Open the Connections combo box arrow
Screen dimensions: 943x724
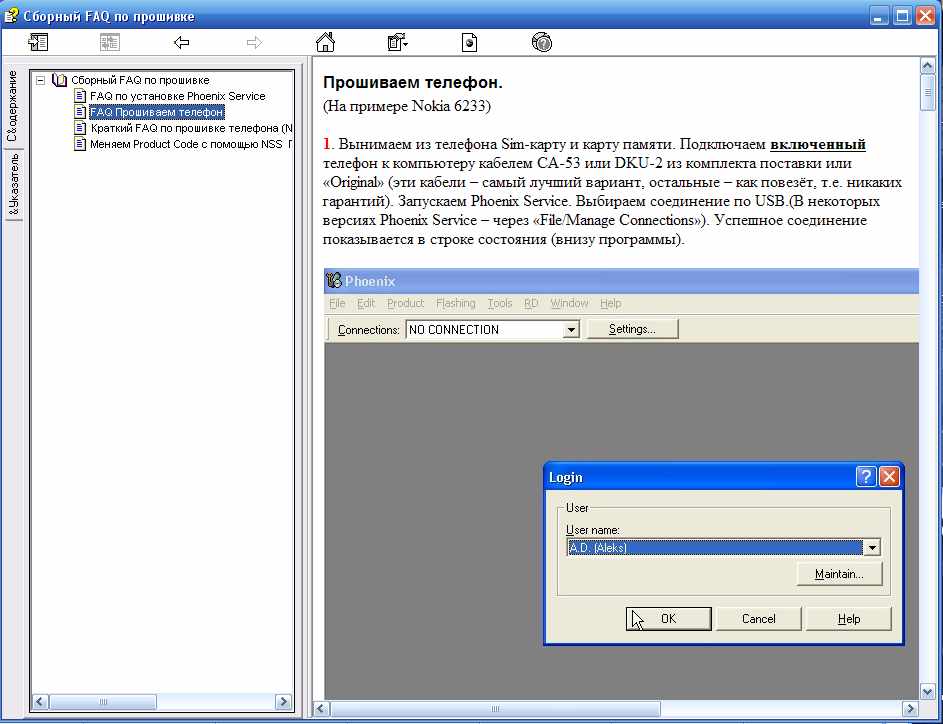coord(570,330)
